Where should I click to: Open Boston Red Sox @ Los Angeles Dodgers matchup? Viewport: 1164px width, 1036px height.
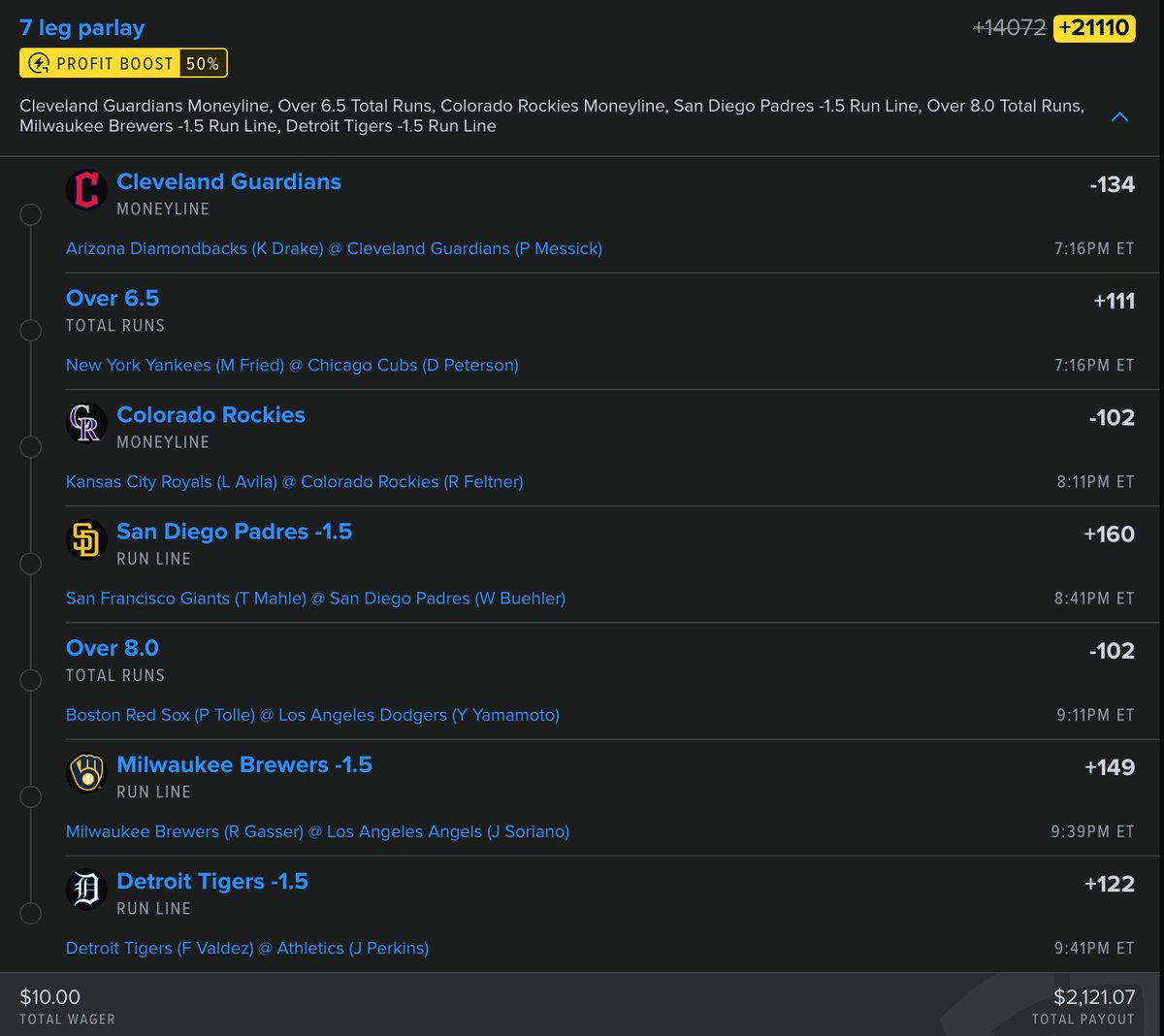(x=312, y=715)
